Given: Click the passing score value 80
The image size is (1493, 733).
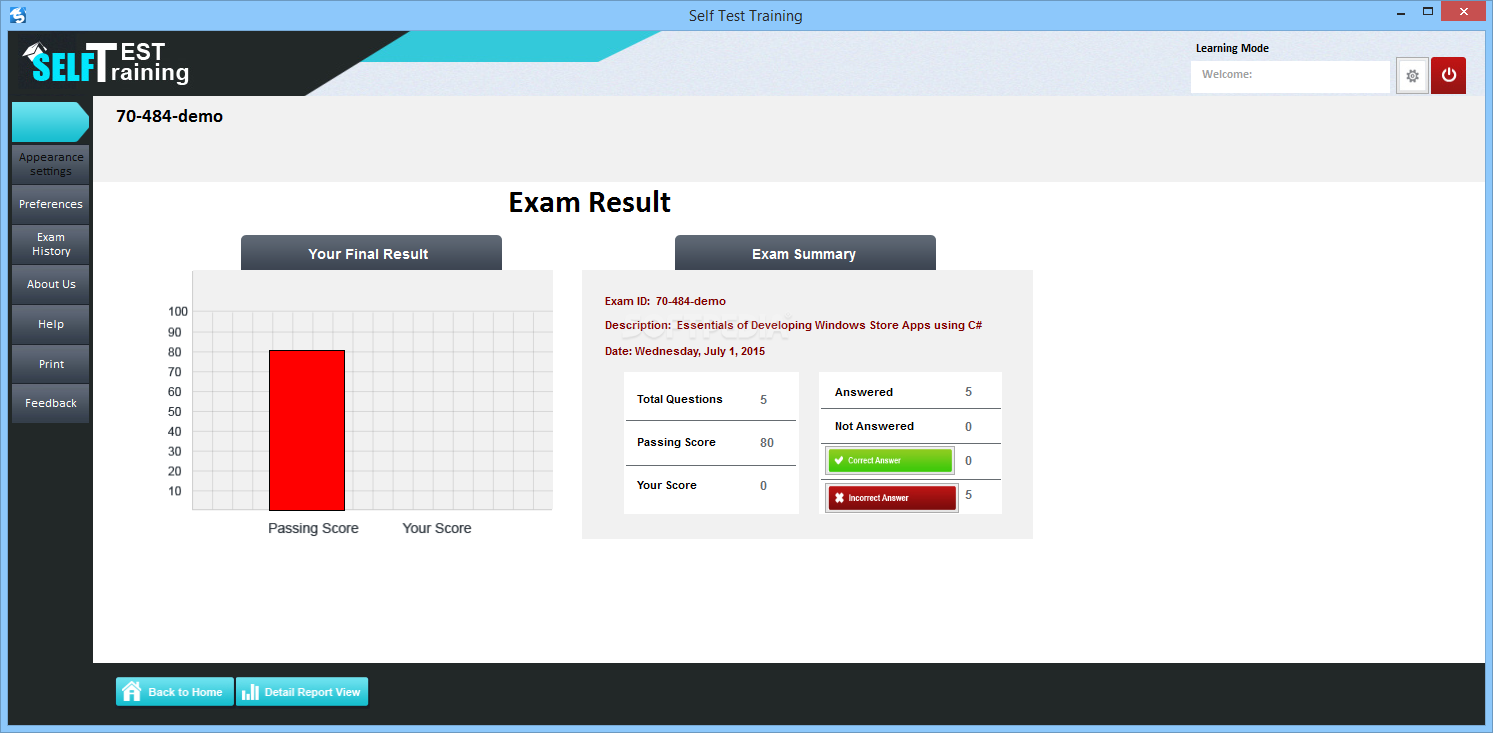Looking at the screenshot, I should (x=767, y=442).
